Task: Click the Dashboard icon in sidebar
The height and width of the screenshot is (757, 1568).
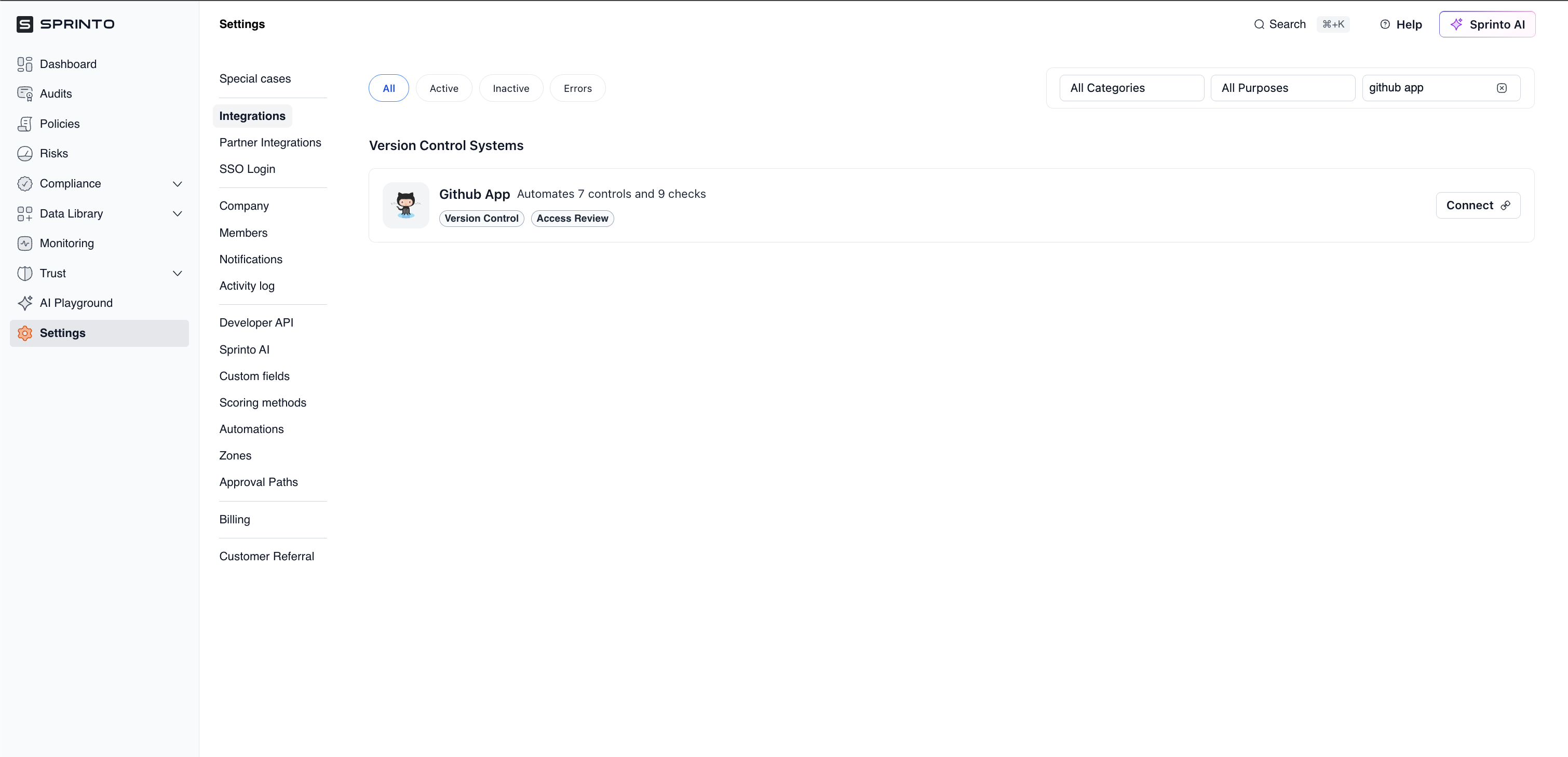Action: (x=24, y=64)
